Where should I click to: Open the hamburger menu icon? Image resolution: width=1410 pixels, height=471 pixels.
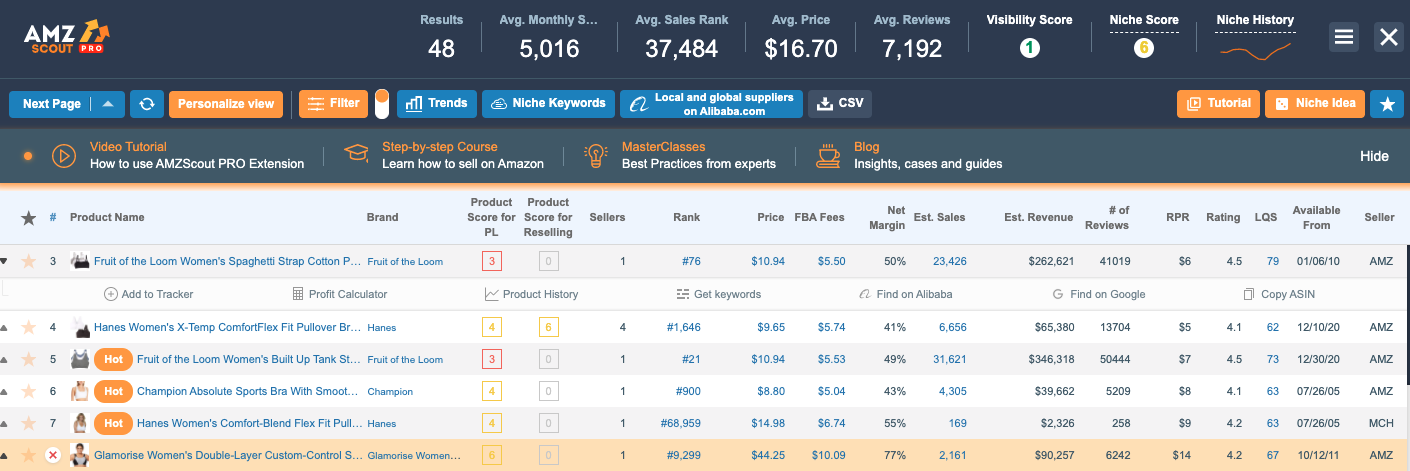pyautogui.click(x=1344, y=37)
